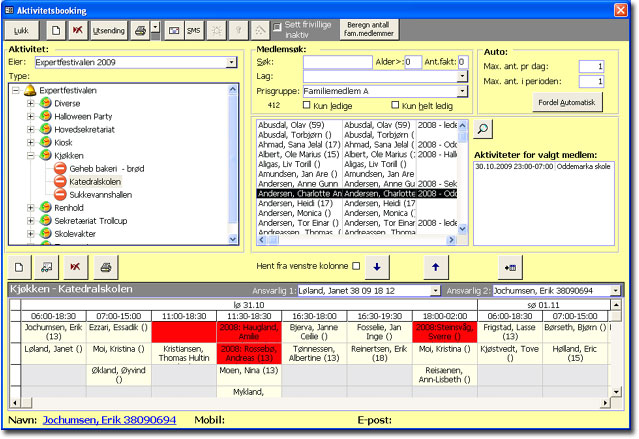Viewport: 639px width, 439px height.
Task: Click the lower printer icon
Action: click(x=106, y=267)
